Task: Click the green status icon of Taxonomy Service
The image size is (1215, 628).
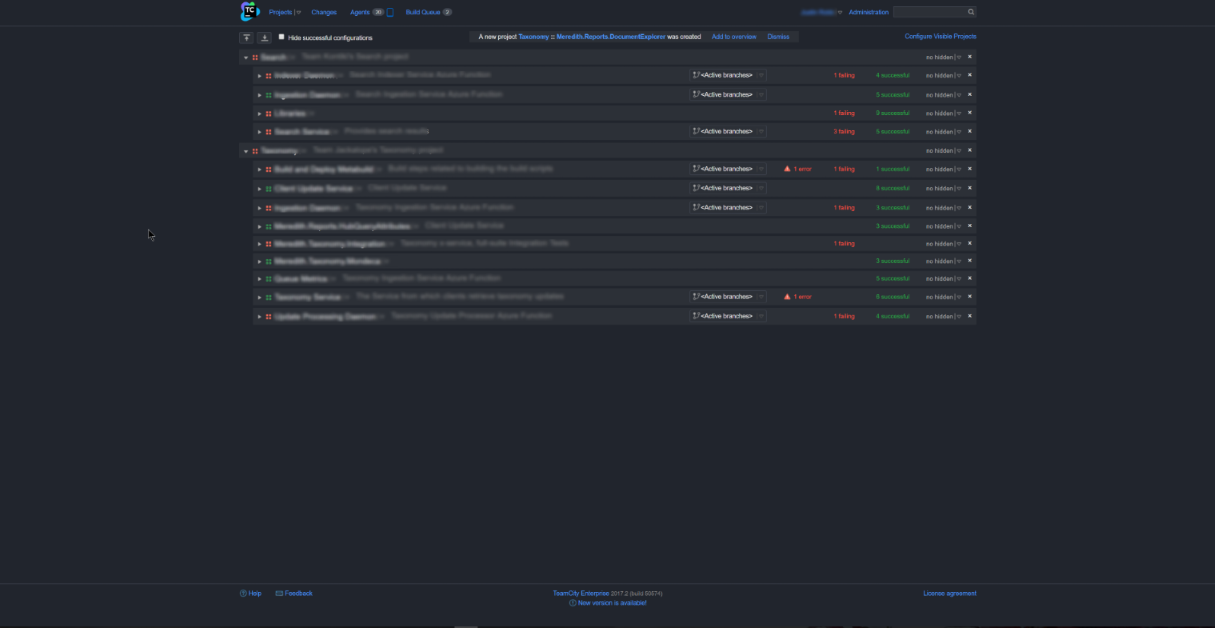Action: click(x=269, y=297)
